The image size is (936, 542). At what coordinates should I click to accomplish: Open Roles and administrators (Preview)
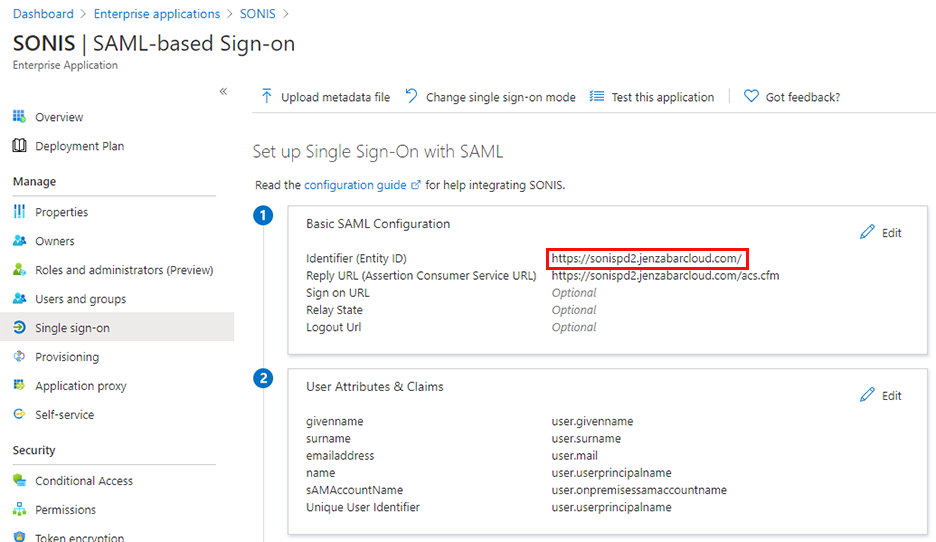[124, 270]
